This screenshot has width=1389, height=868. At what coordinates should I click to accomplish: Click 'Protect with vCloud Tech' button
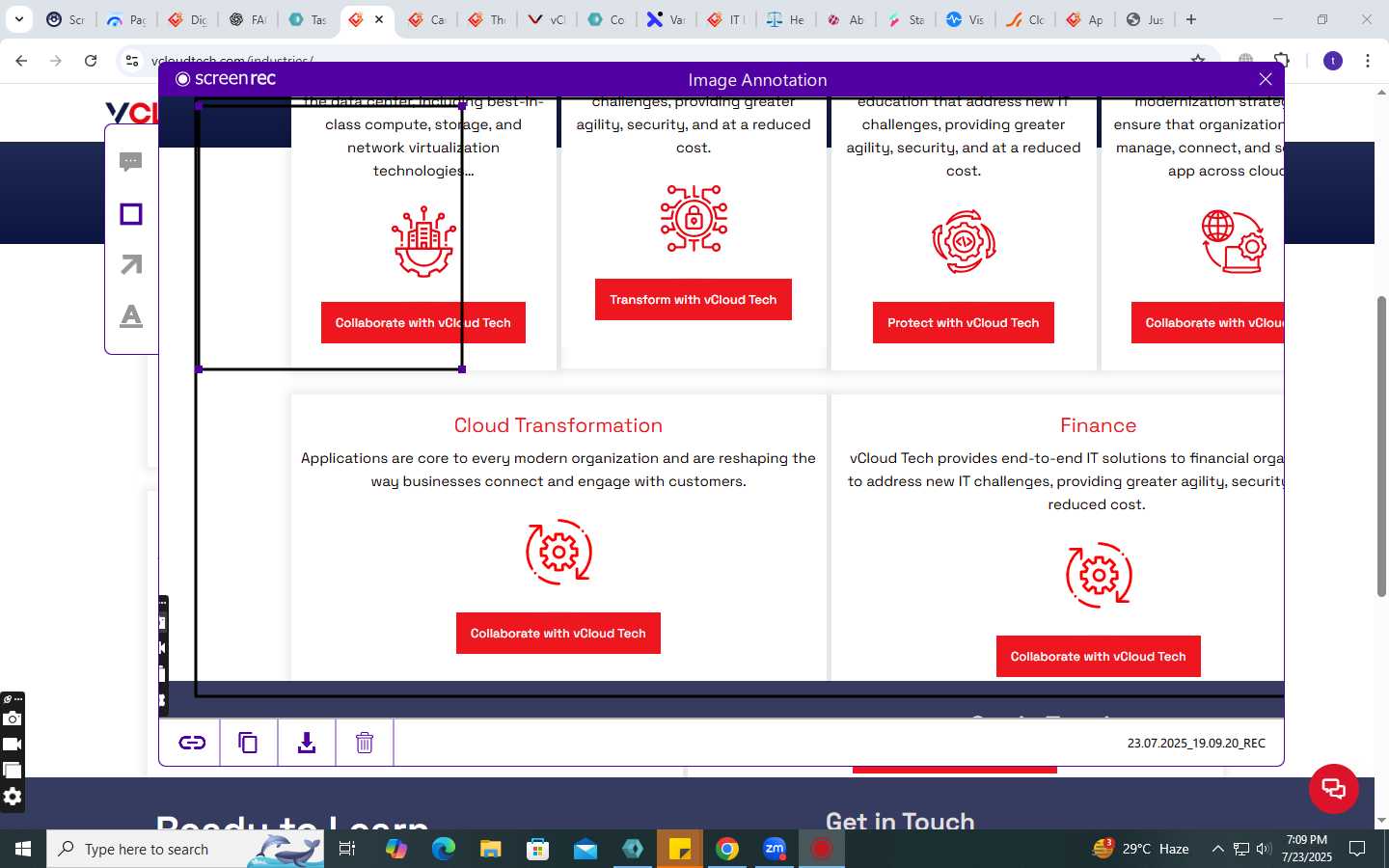964,323
